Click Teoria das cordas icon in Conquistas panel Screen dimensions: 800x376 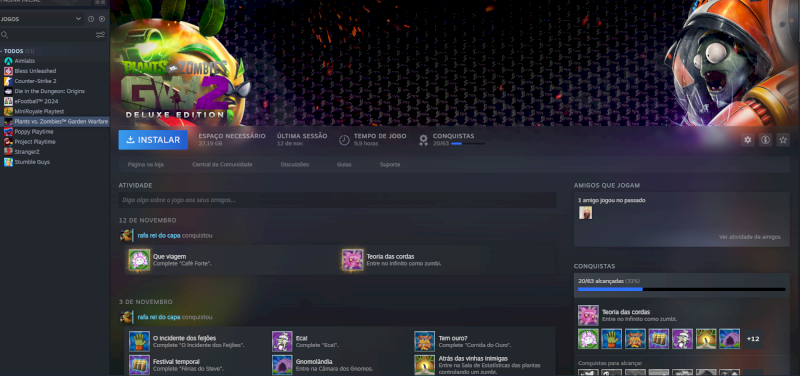click(x=588, y=315)
